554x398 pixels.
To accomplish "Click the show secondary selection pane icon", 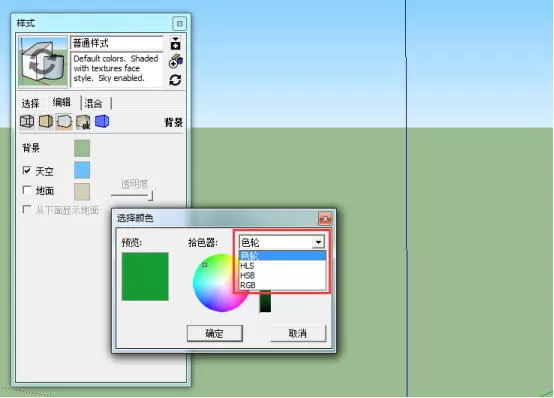I will coord(175,43).
